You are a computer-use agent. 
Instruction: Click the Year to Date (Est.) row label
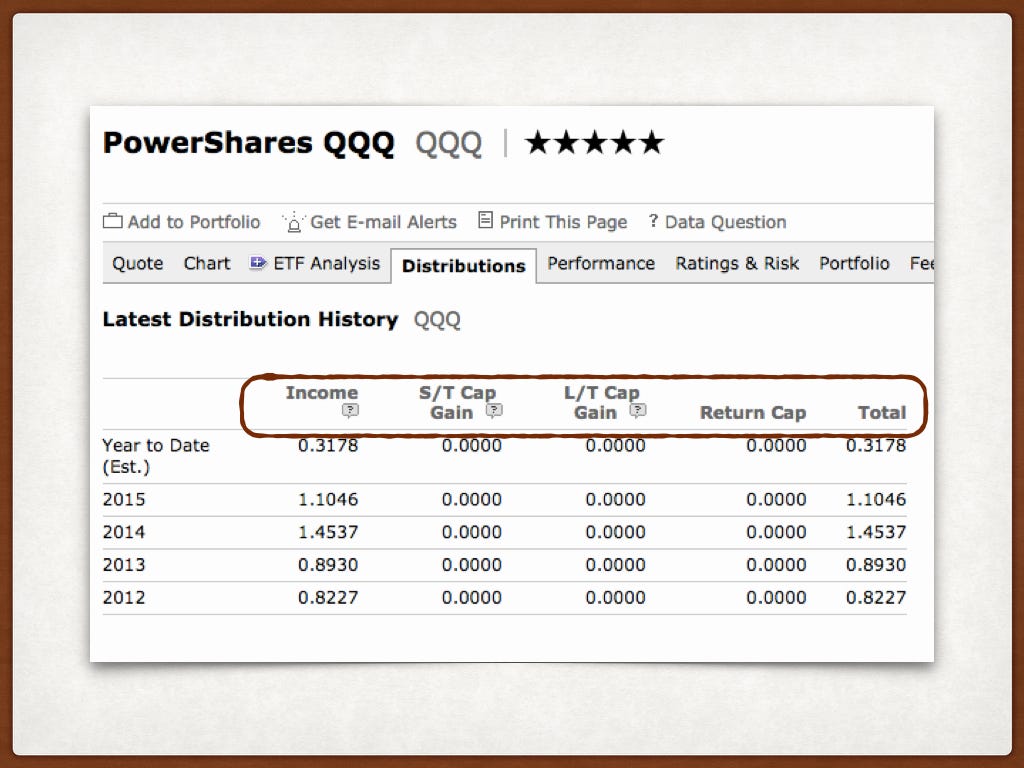click(156, 456)
